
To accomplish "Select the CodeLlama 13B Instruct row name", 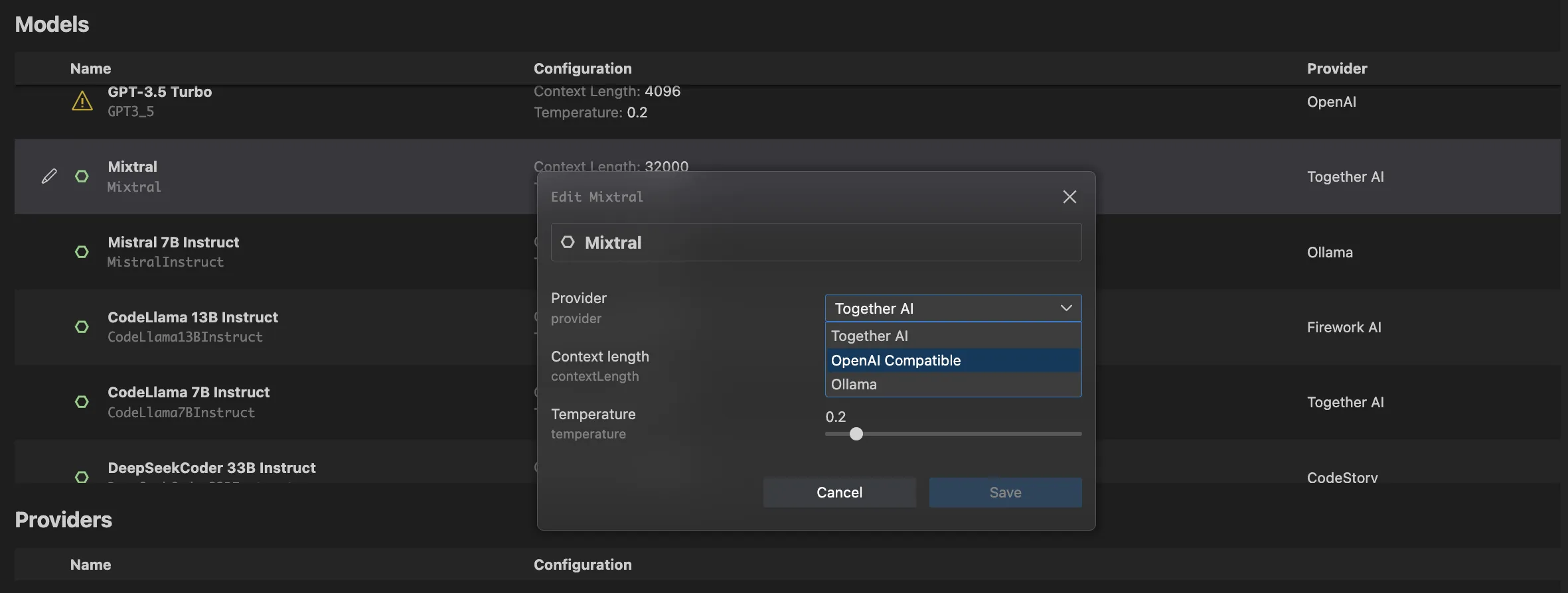I will [x=193, y=317].
